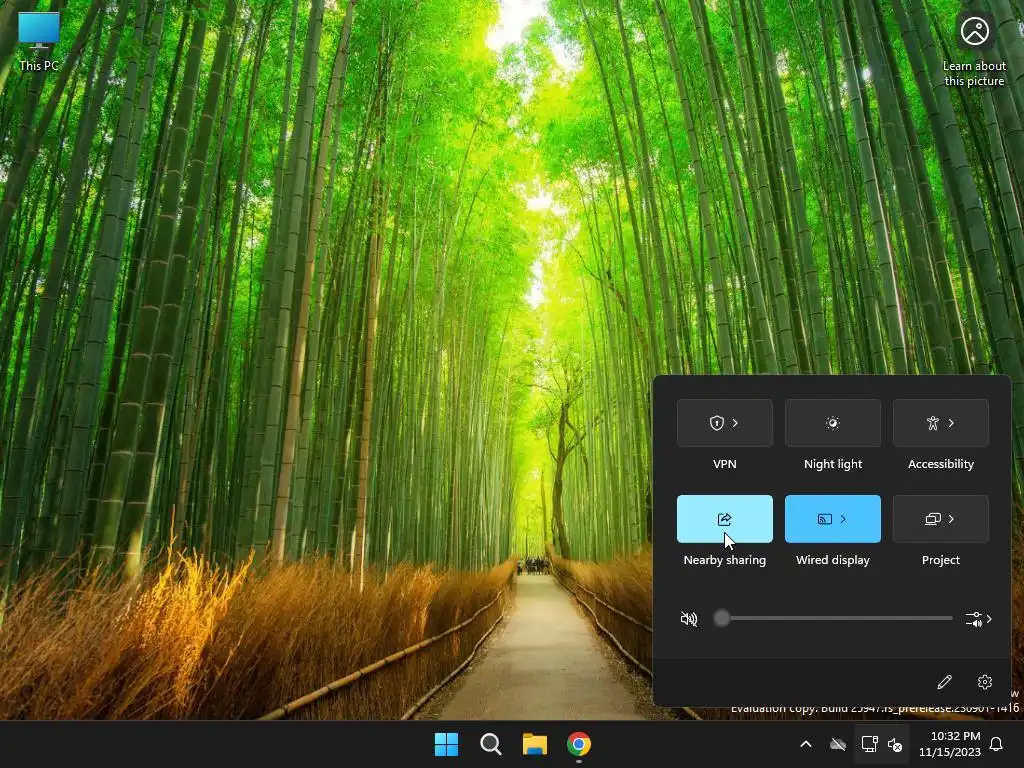Open This PC desktop icon
The width and height of the screenshot is (1024, 768).
tap(39, 40)
